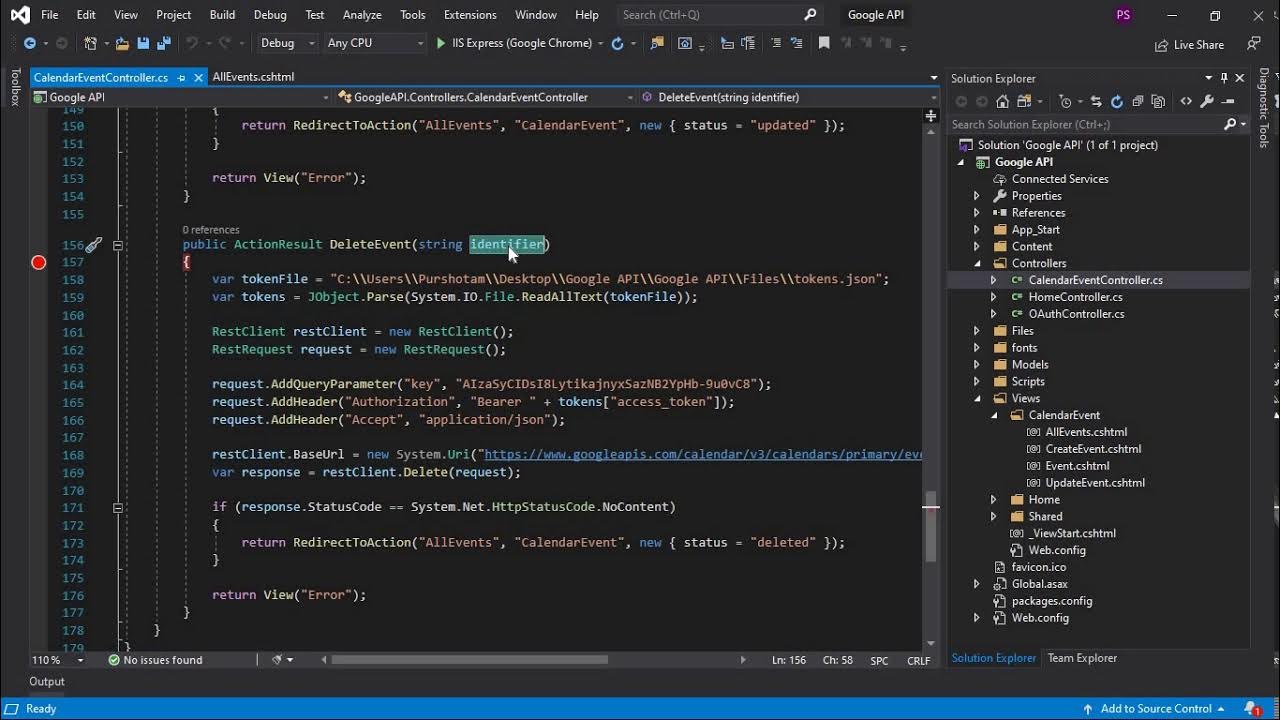Open the Analyze menu

click(362, 15)
